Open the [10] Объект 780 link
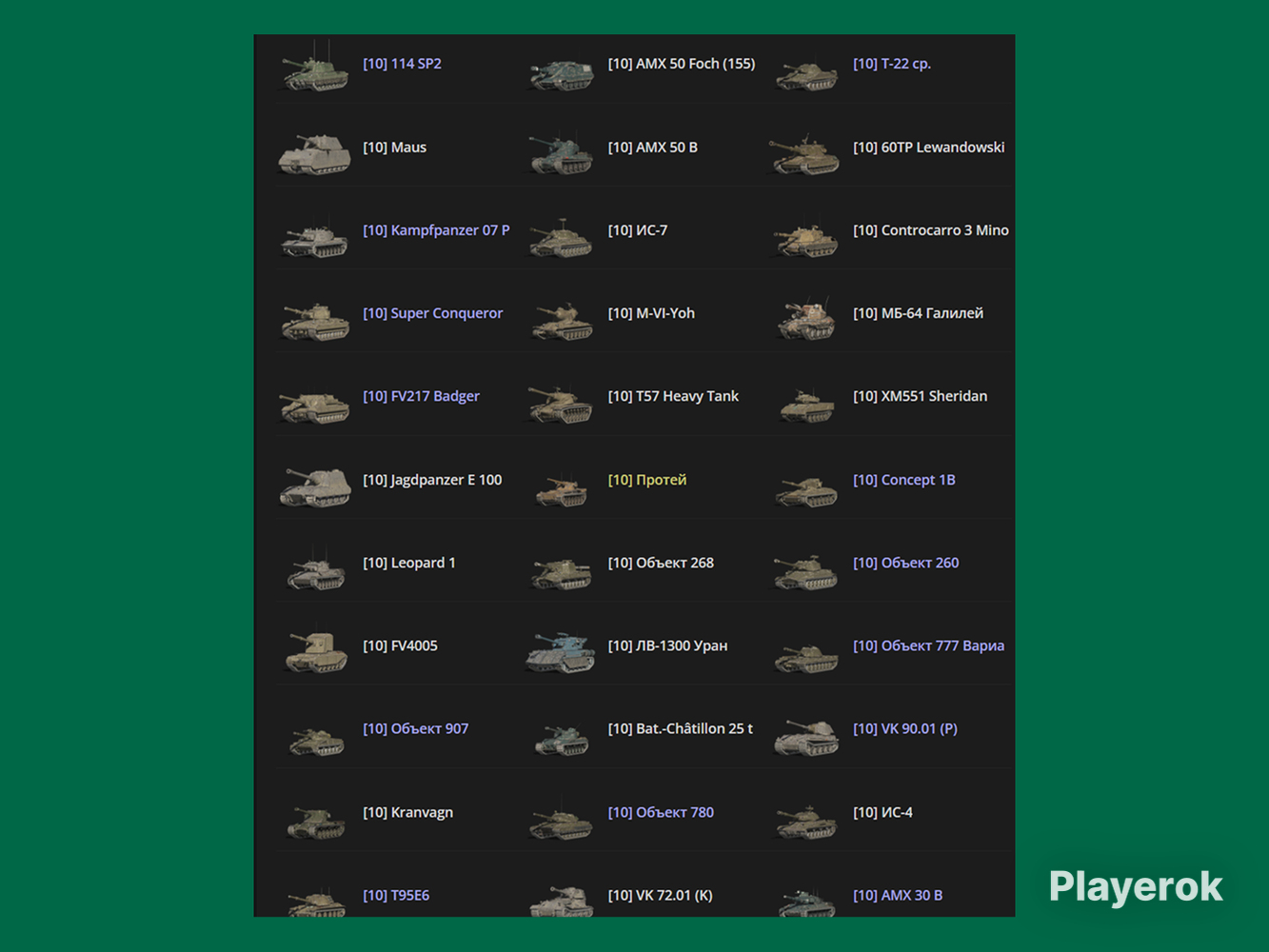The height and width of the screenshot is (952, 1269). [661, 812]
